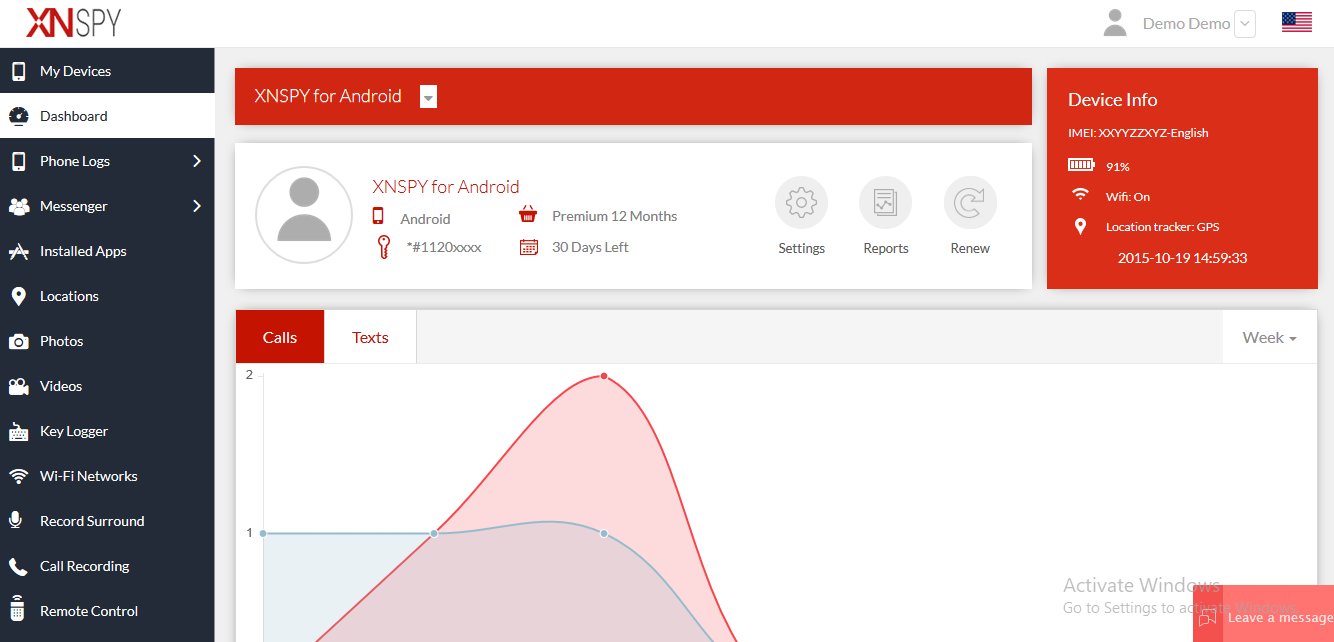Image resolution: width=1334 pixels, height=642 pixels.
Task: Click the Renew circular arrow icon
Action: (970, 203)
